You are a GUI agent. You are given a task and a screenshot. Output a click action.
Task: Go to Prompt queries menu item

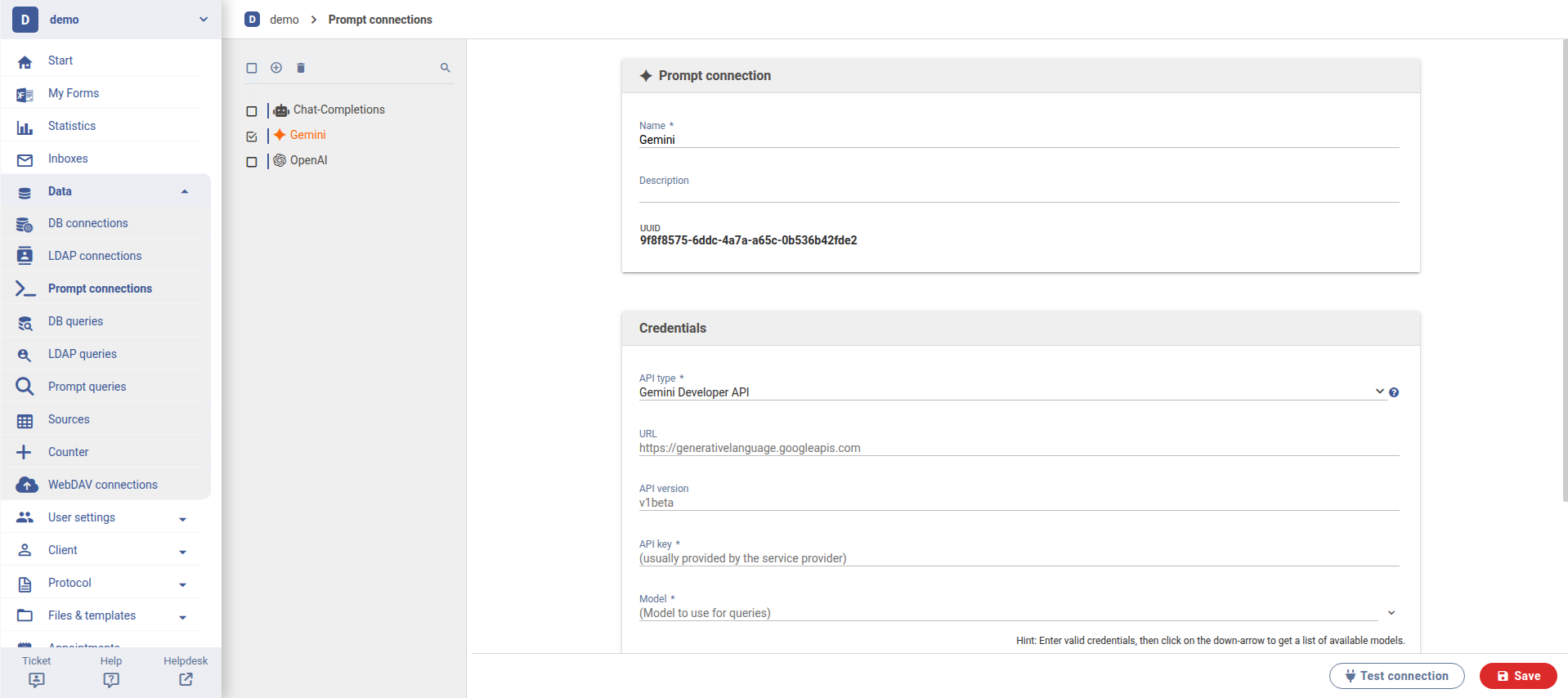point(87,387)
